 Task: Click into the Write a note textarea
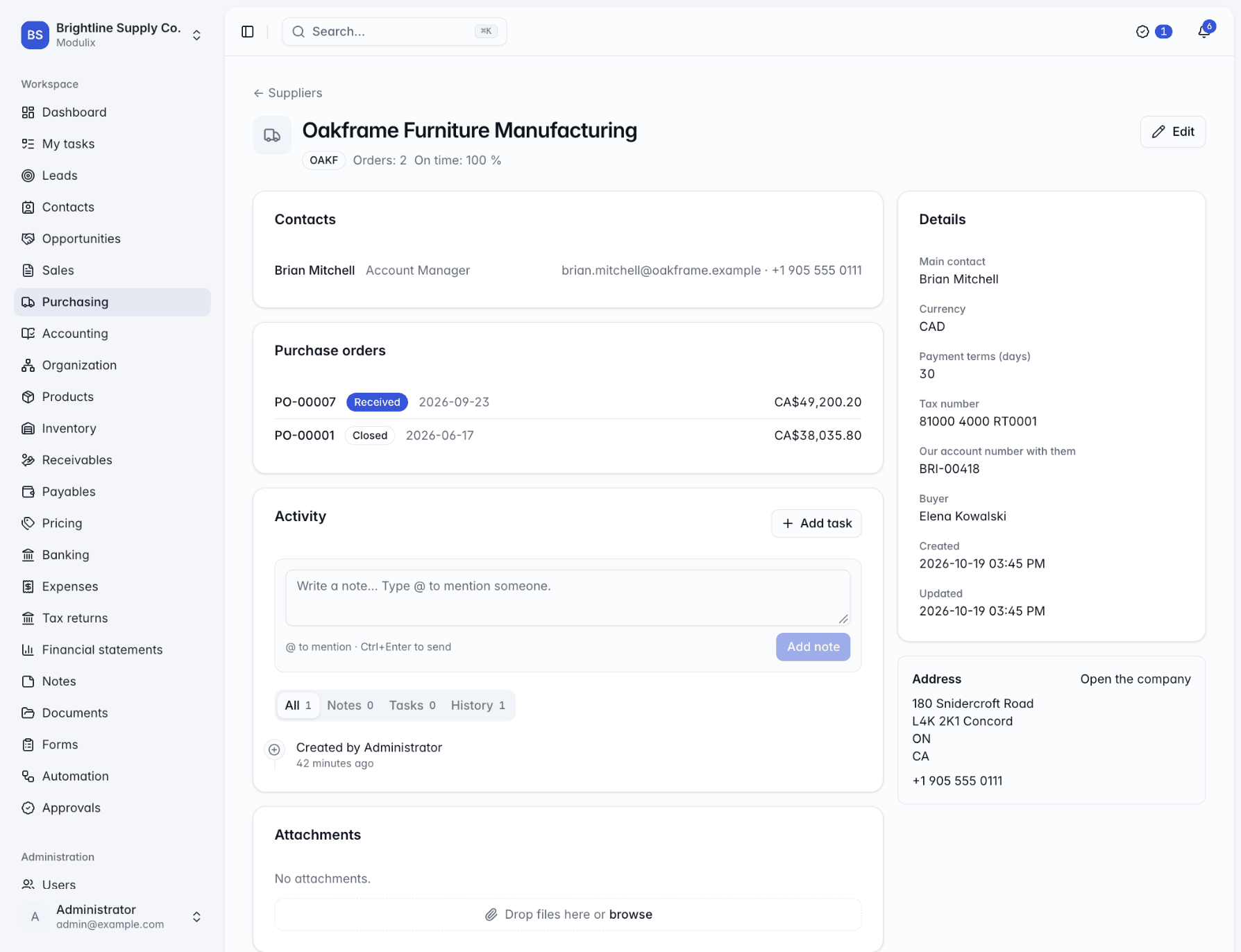click(568, 597)
